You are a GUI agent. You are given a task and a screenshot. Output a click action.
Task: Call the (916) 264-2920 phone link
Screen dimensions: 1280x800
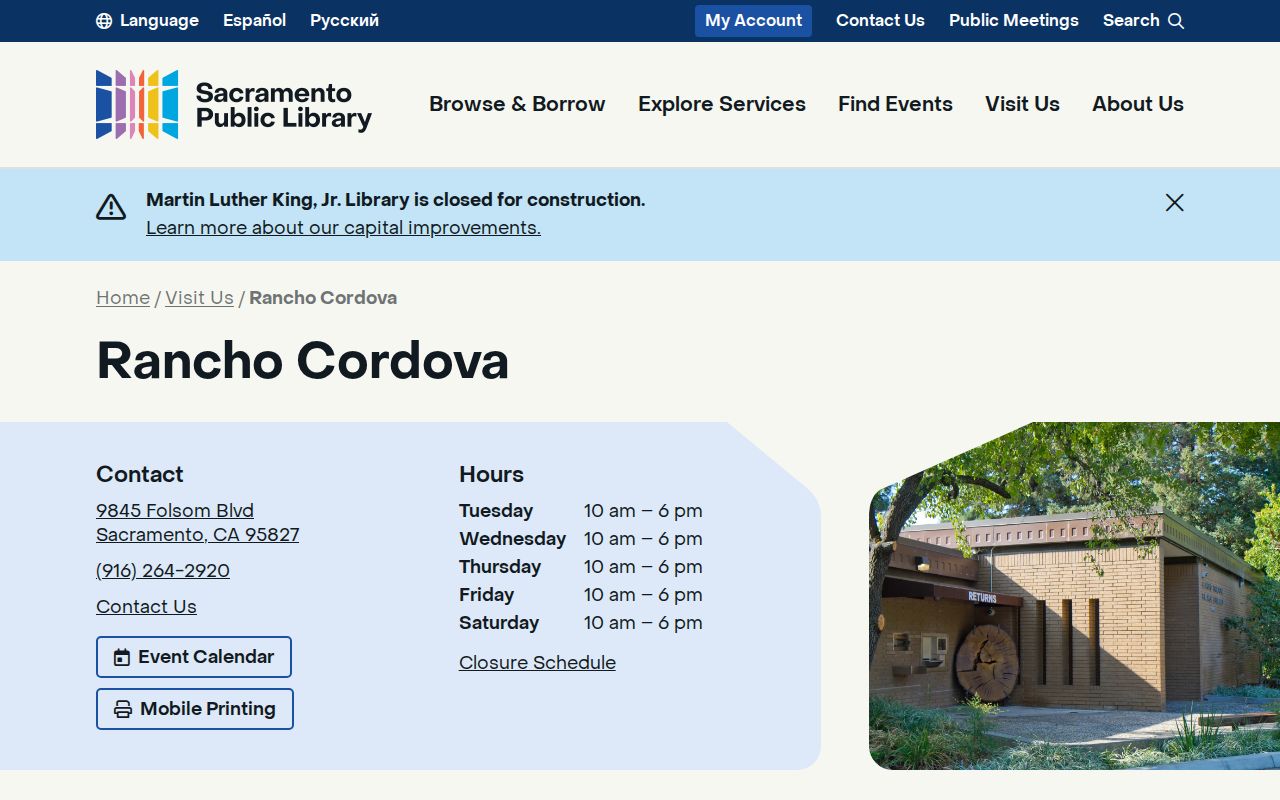tap(163, 571)
